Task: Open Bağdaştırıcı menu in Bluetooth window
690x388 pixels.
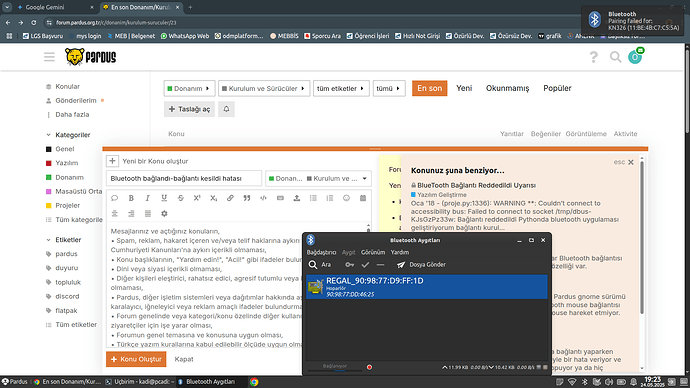Action: tap(321, 253)
